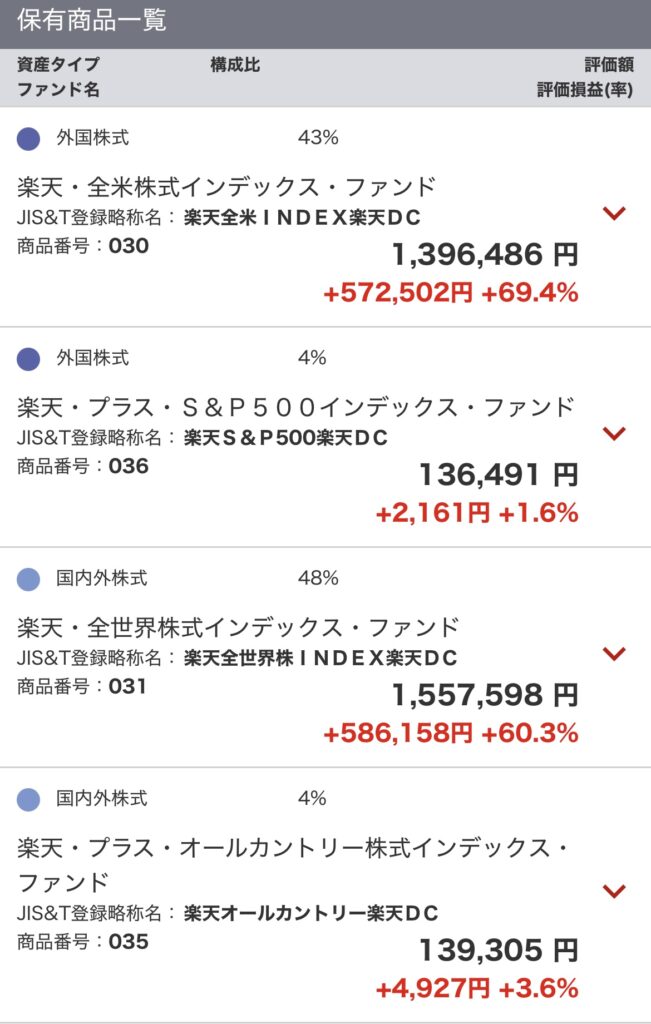Click the dark blue dot for the 4% 外国株式 row
651x1024 pixels.
coord(28,359)
